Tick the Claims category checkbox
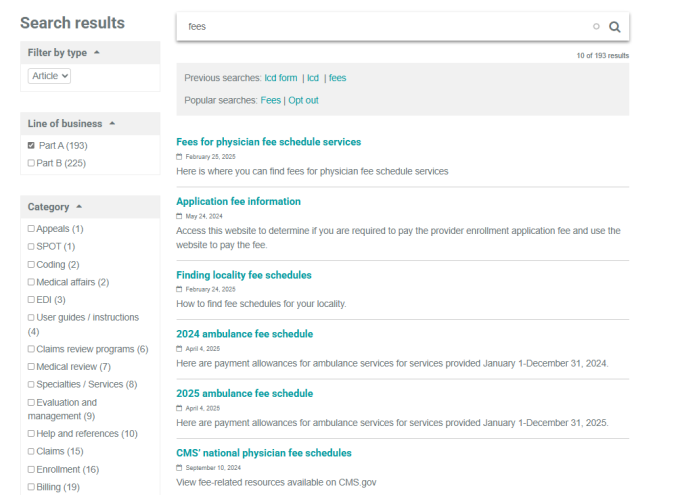The height and width of the screenshot is (495, 680). (x=32, y=452)
